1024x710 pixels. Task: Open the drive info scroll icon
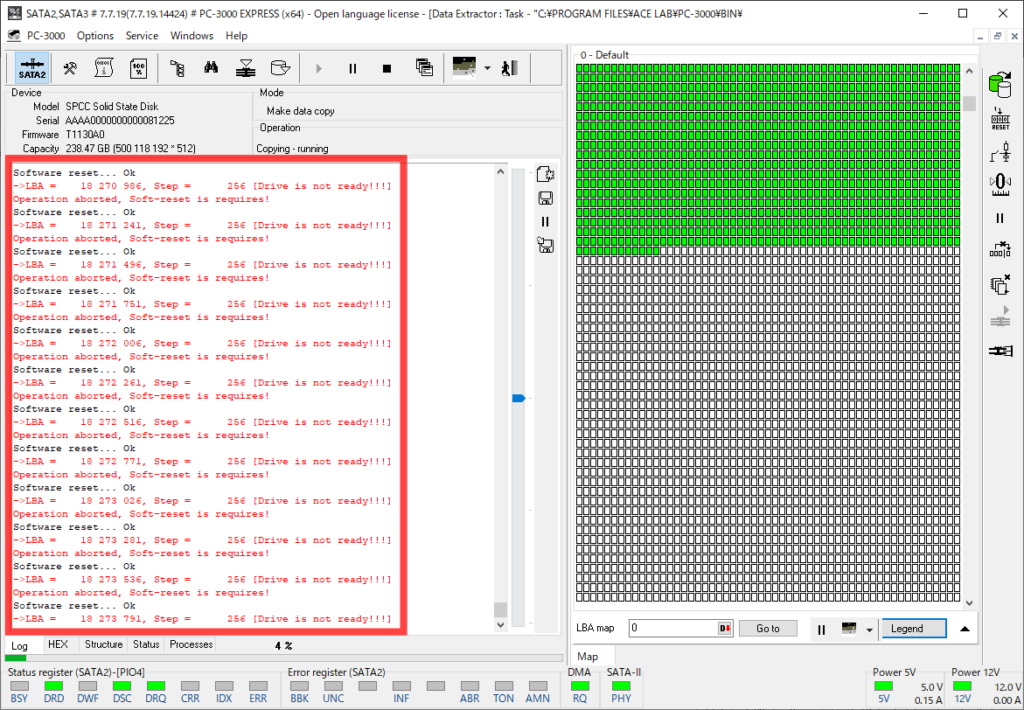tap(104, 68)
